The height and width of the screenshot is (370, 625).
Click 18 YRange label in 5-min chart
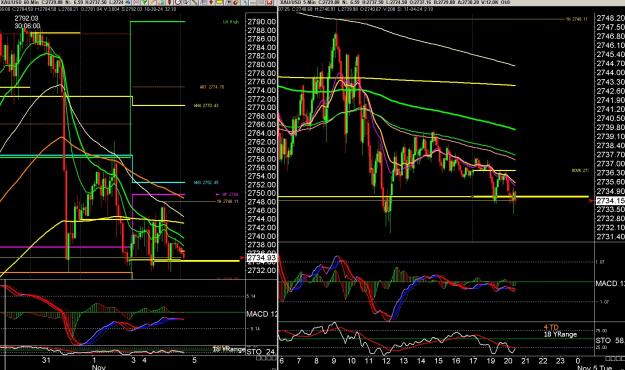[560, 334]
